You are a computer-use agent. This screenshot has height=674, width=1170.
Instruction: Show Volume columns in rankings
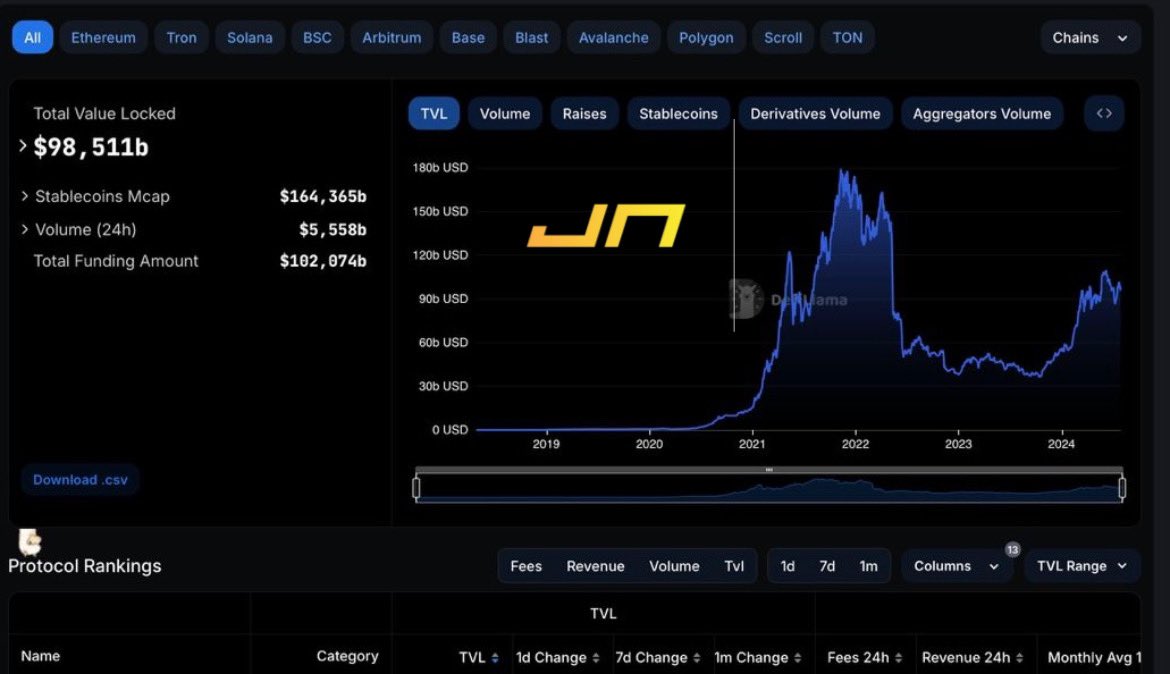coord(674,566)
